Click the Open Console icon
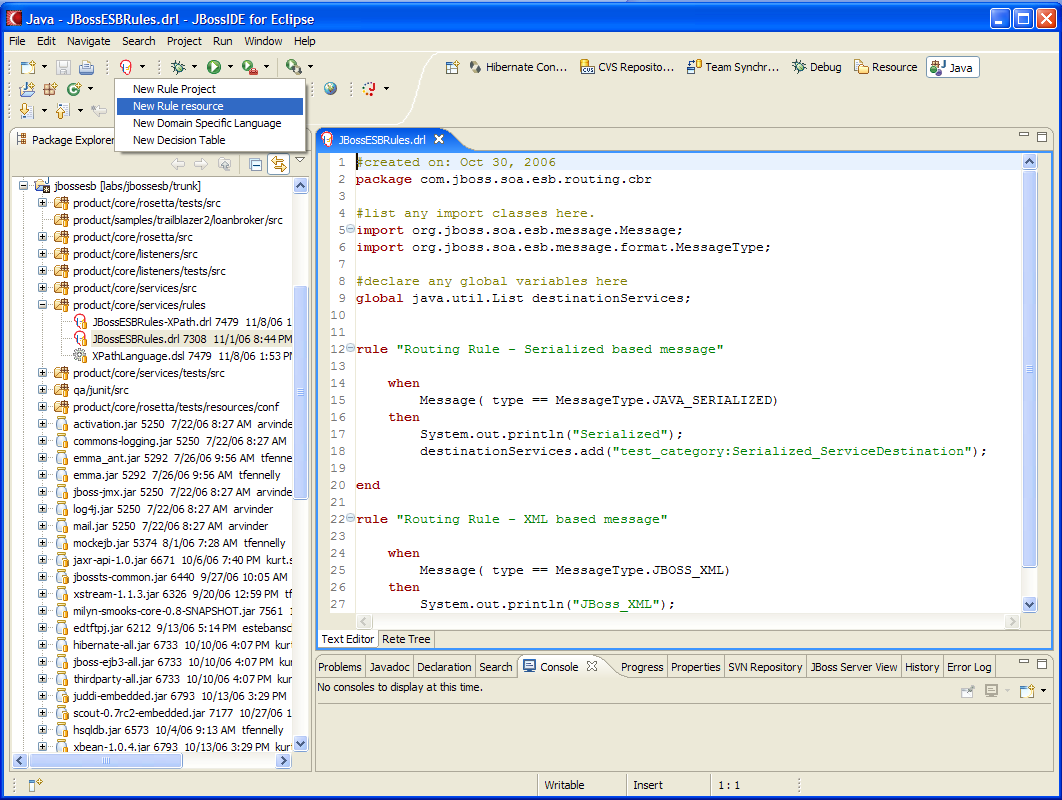 (x=1027, y=691)
